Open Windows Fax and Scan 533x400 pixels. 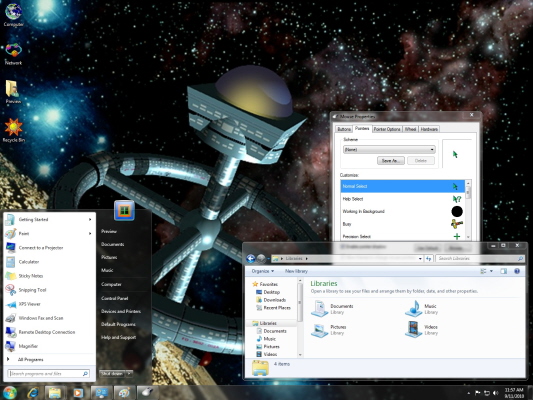coord(49,318)
